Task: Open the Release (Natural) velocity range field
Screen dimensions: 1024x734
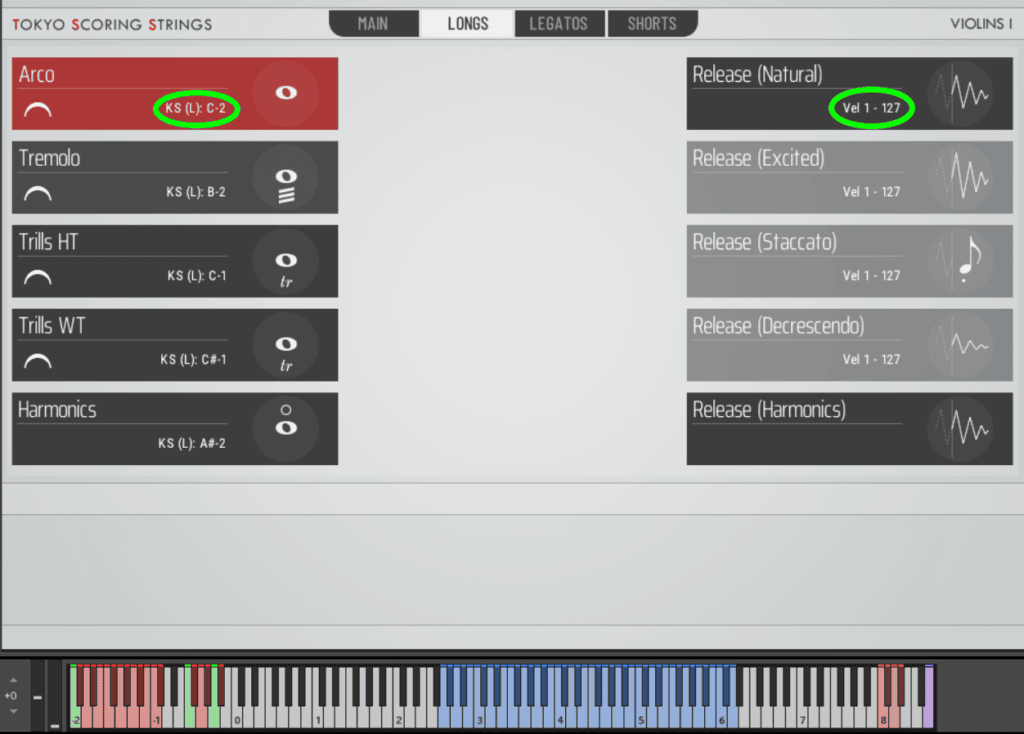Action: click(x=871, y=109)
